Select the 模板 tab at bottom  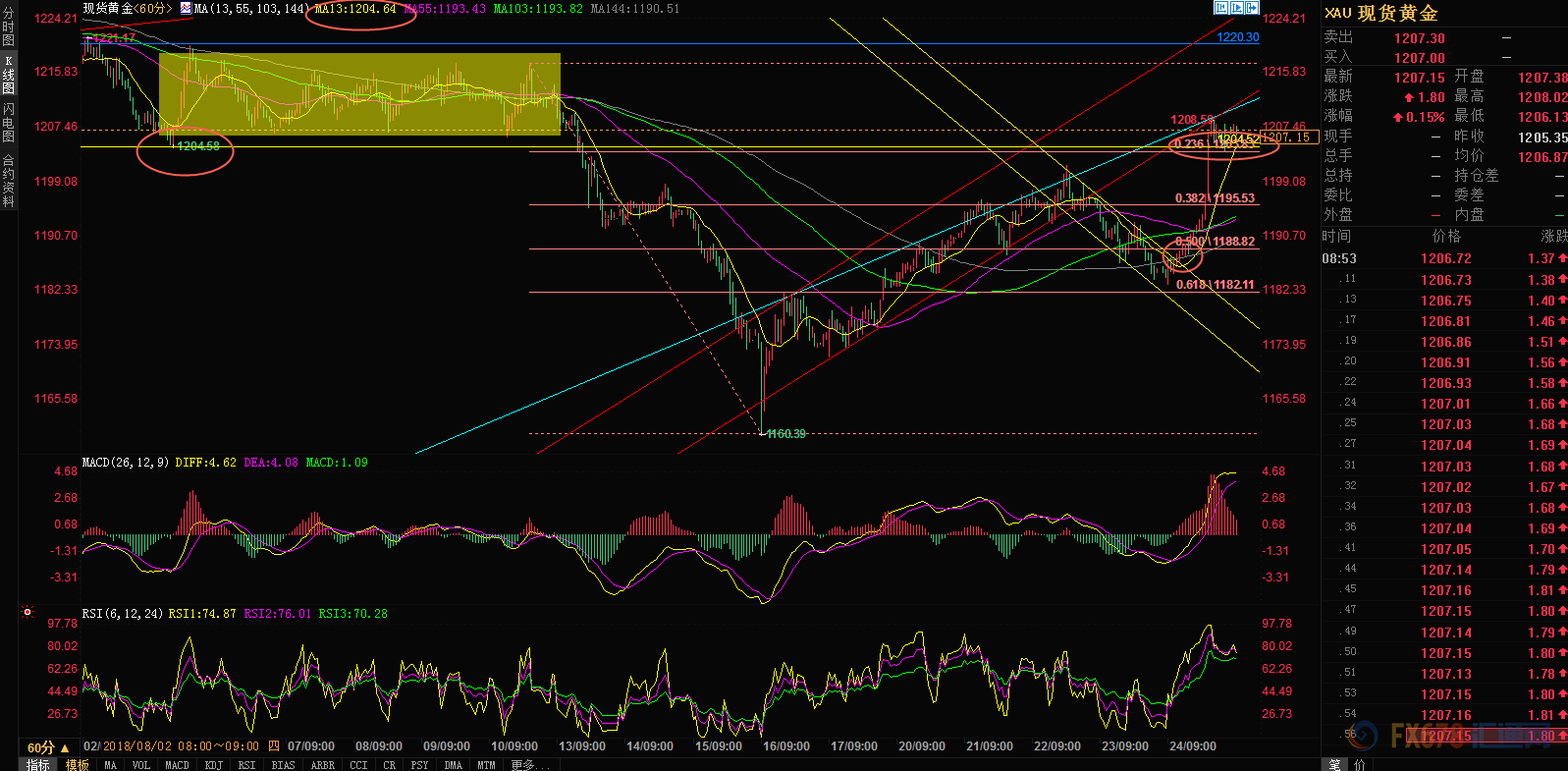click(x=77, y=764)
